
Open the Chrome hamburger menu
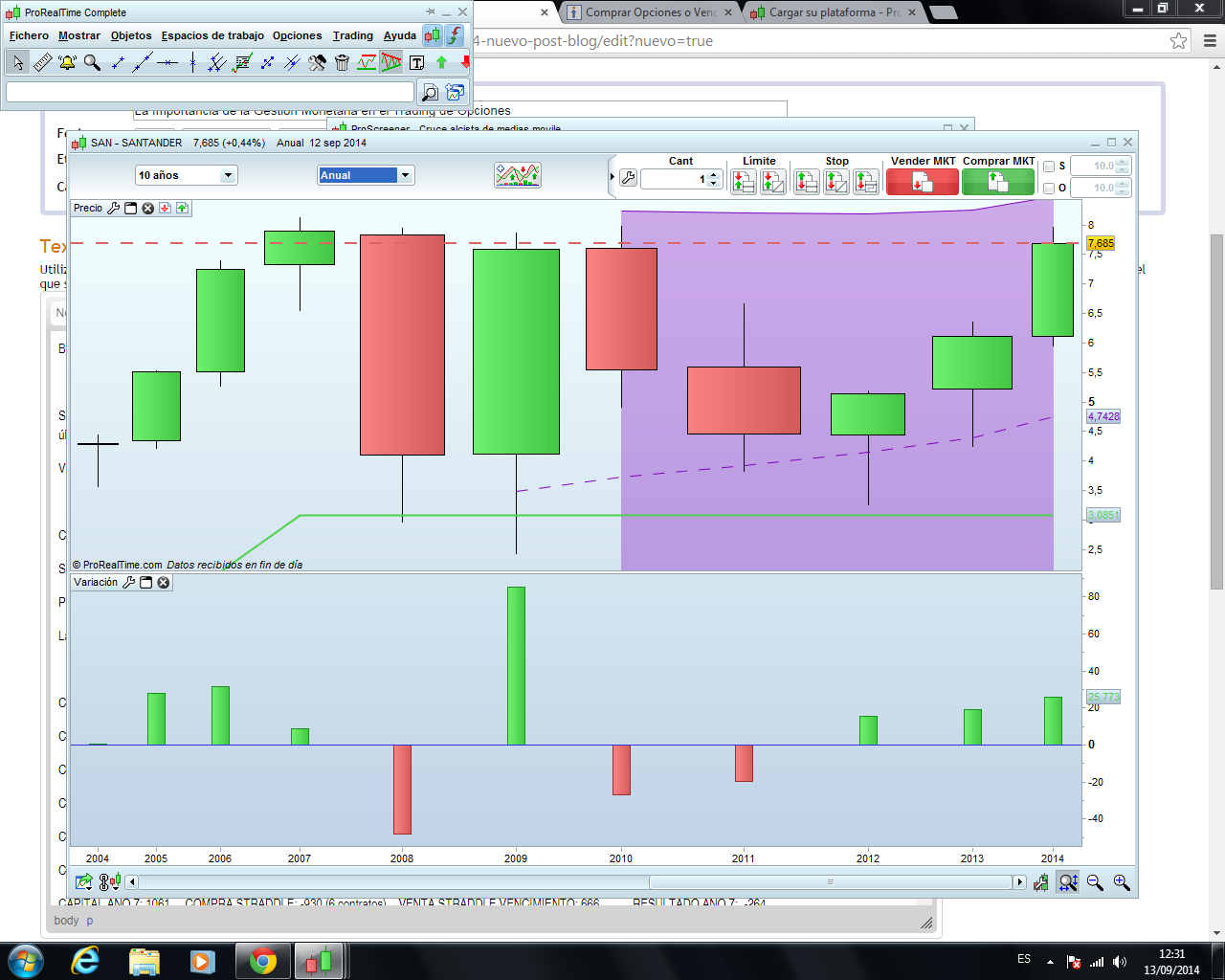[x=1210, y=41]
